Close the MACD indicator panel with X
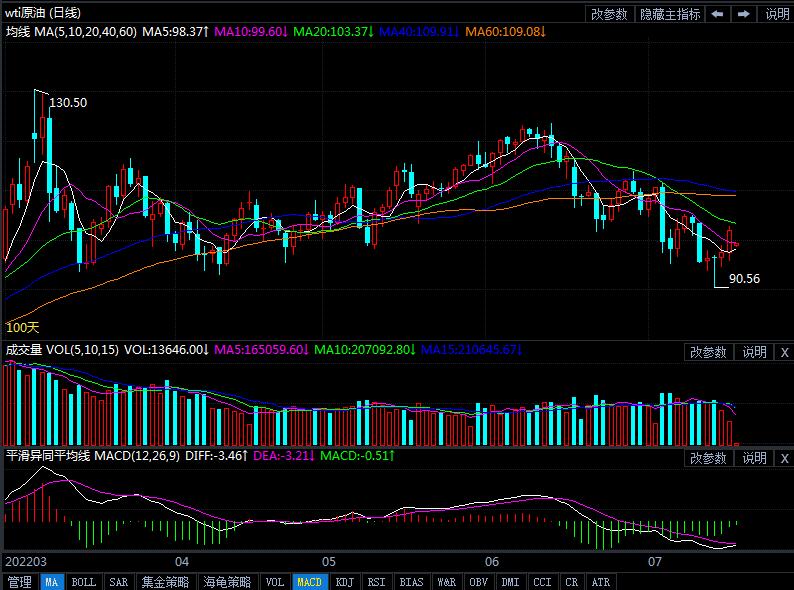The width and height of the screenshot is (794, 590). [784, 458]
